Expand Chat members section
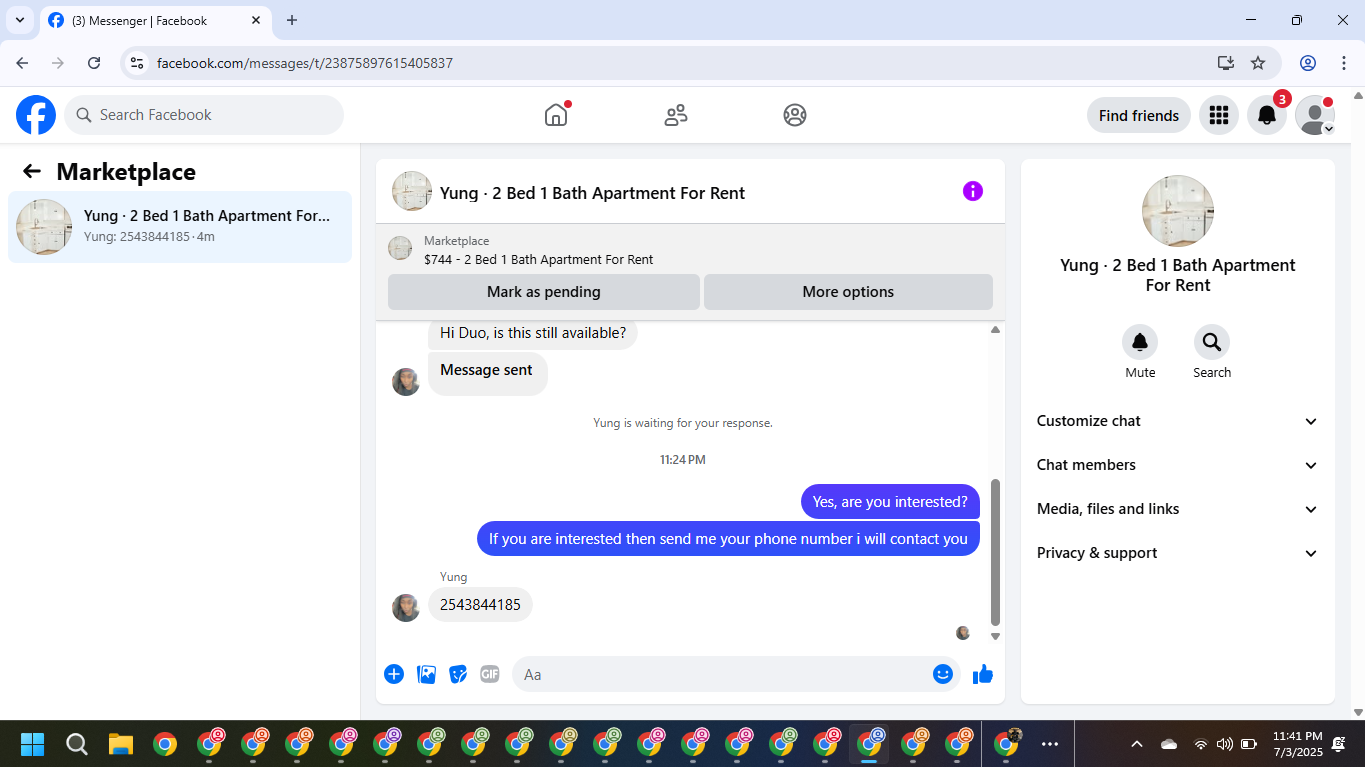The height and width of the screenshot is (767, 1365). [x=1177, y=465]
